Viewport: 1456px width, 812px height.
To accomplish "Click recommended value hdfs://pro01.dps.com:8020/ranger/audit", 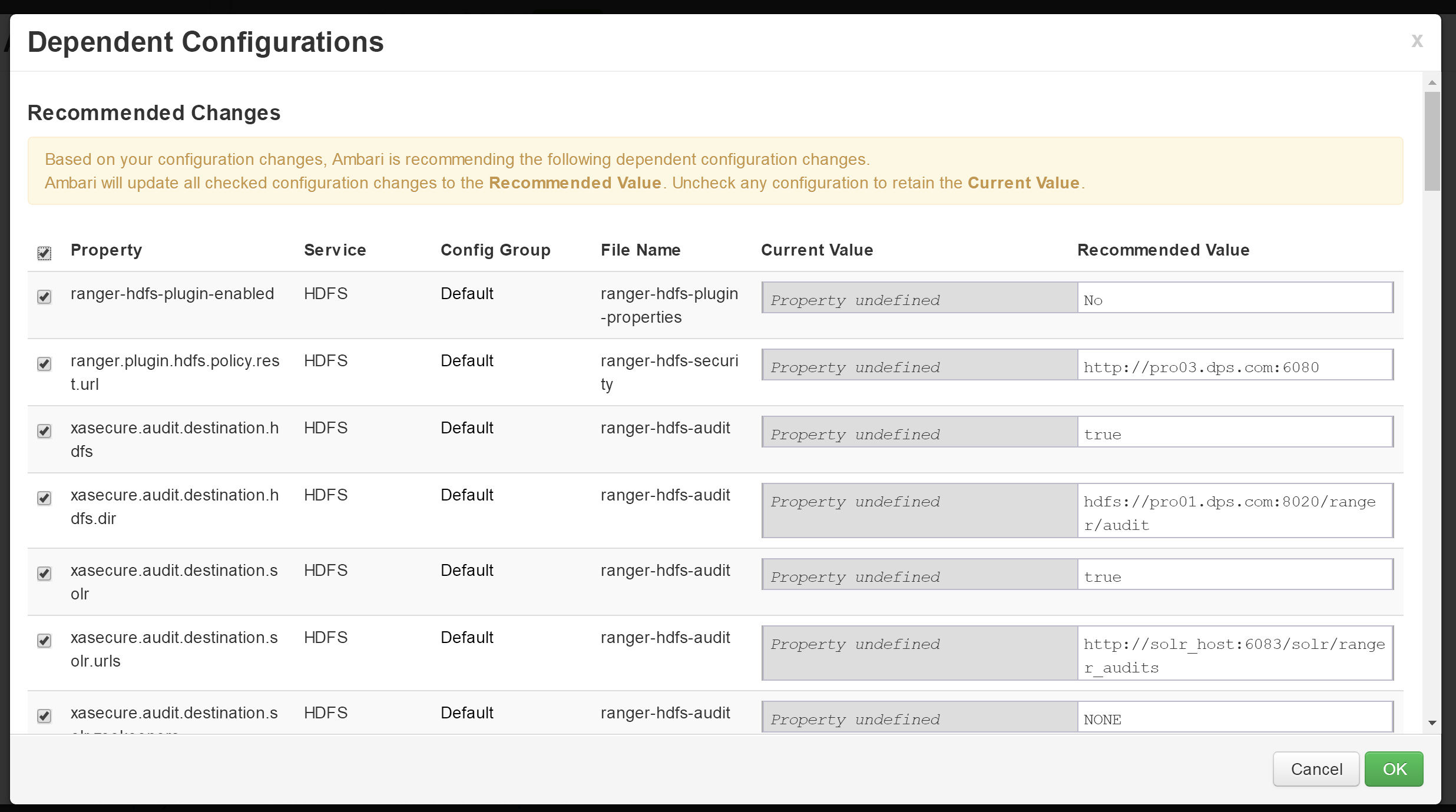I will [1235, 511].
